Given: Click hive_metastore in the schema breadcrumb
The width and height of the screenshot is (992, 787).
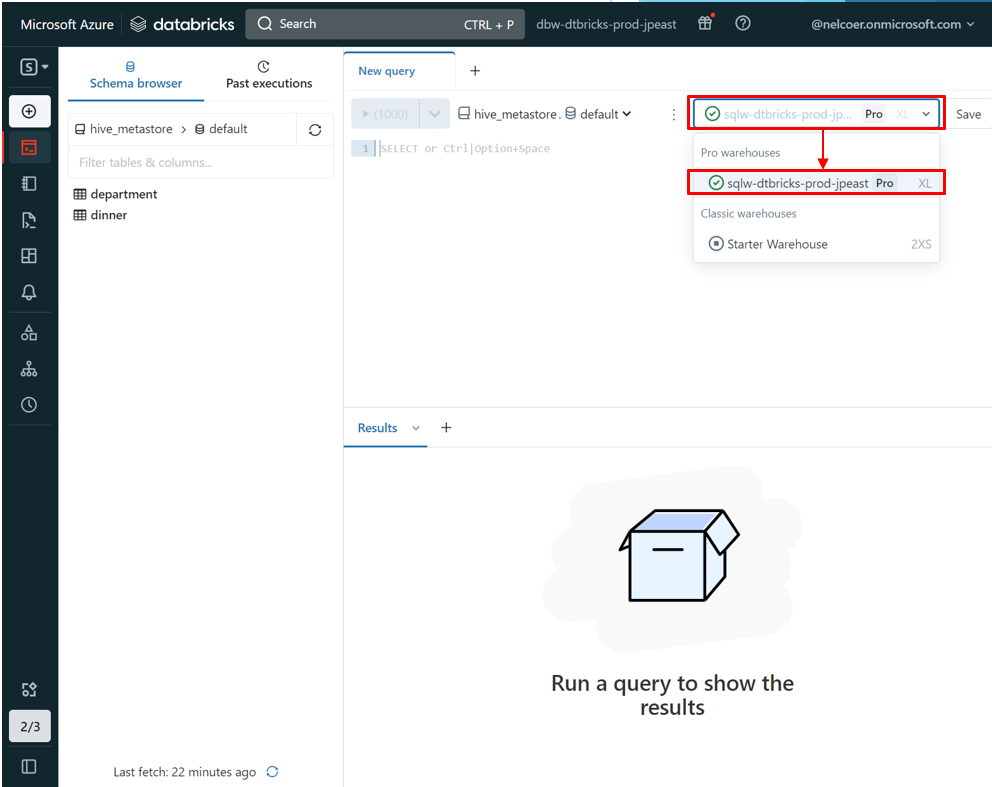Looking at the screenshot, I should [124, 129].
